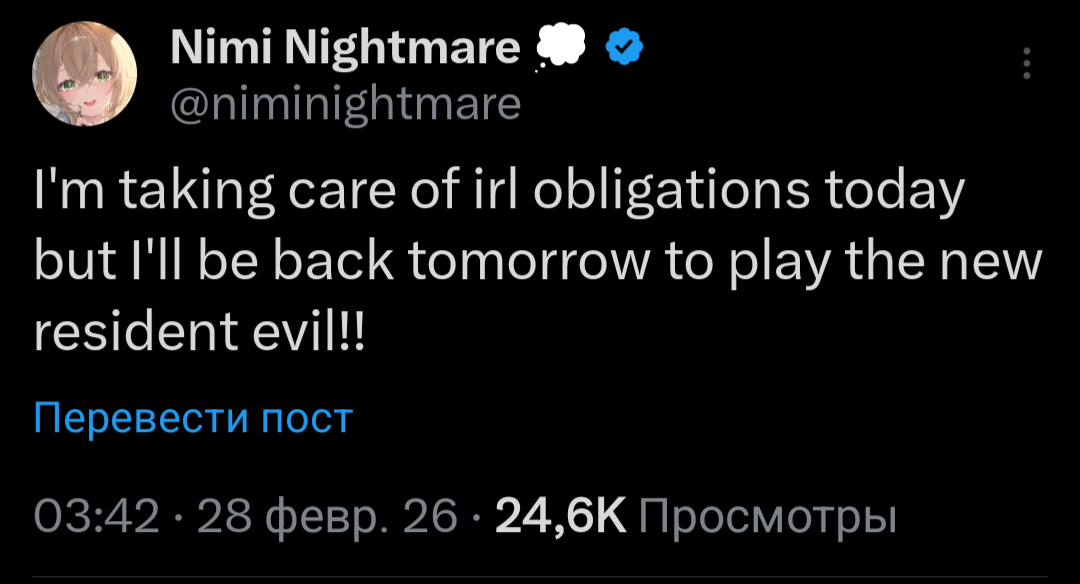Tap the "Перевести пост" translate link
Image resolution: width=1080 pixels, height=584 pixels.
tap(194, 418)
